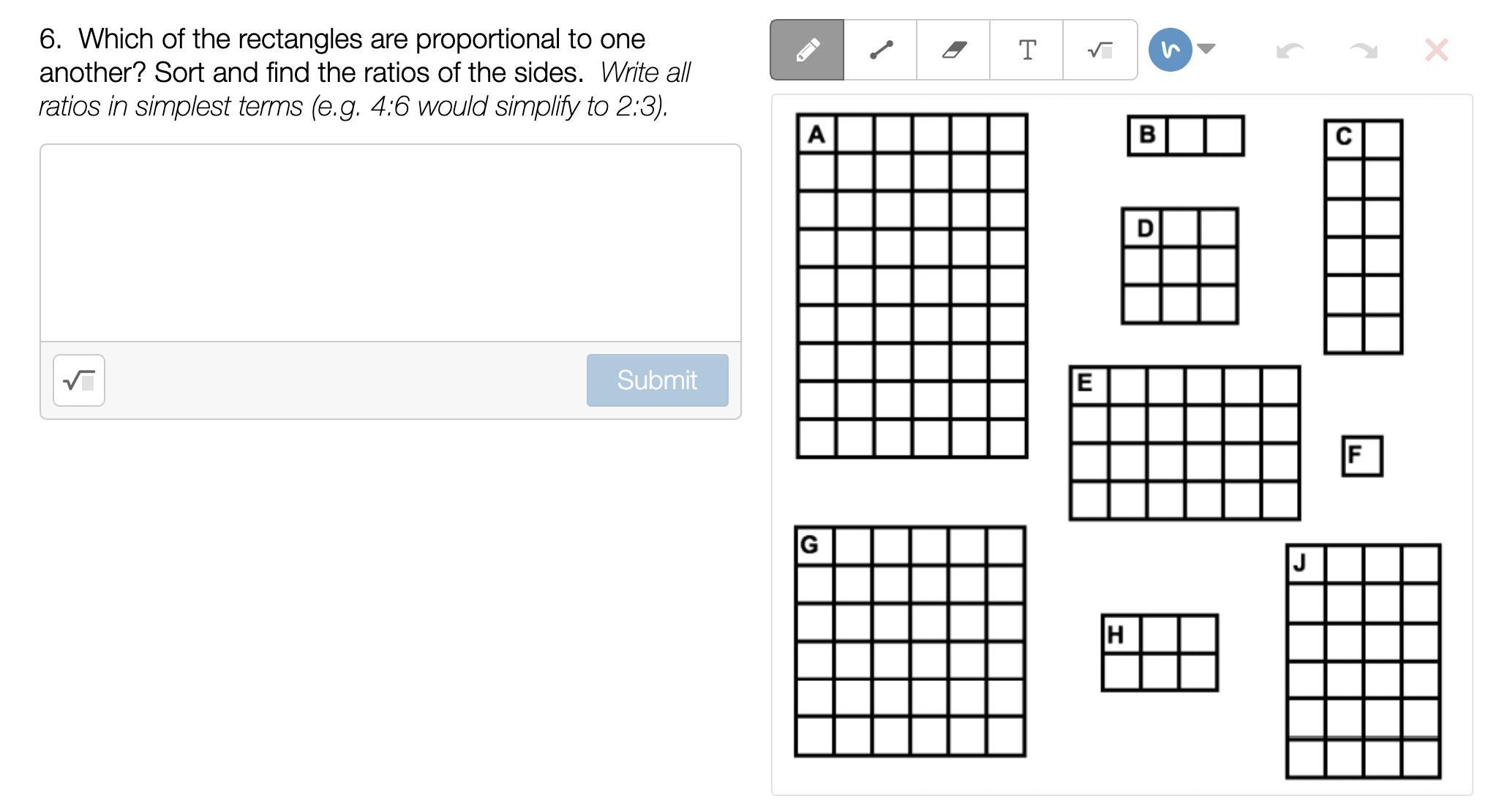
Task: Click rectangle H on the canvas
Action: pos(1160,653)
